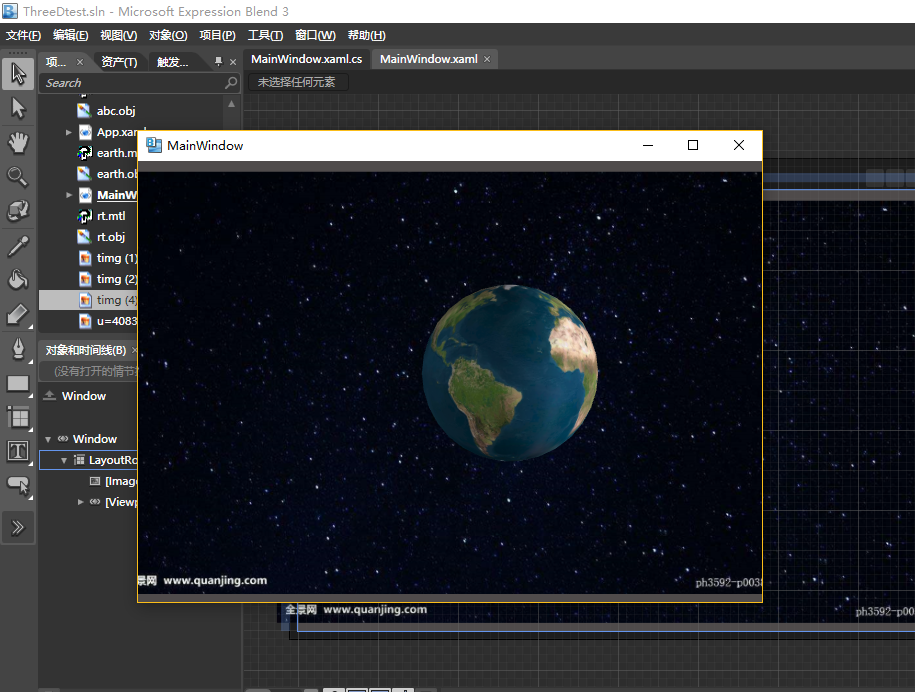
Task: Open the MainWindow.xaml.cs document tab
Action: 306,59
